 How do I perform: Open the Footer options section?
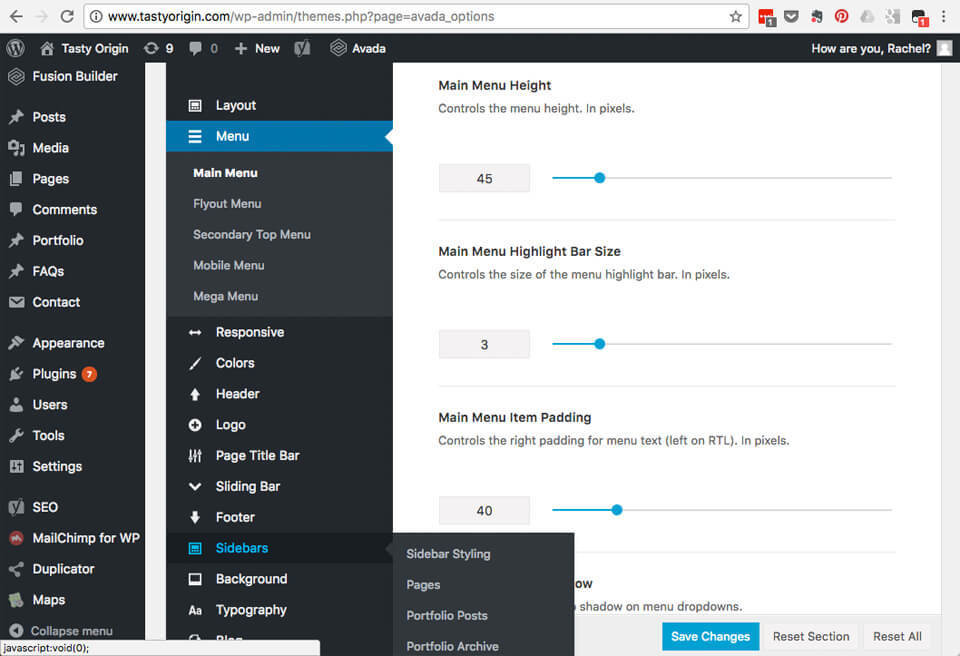coord(279,517)
